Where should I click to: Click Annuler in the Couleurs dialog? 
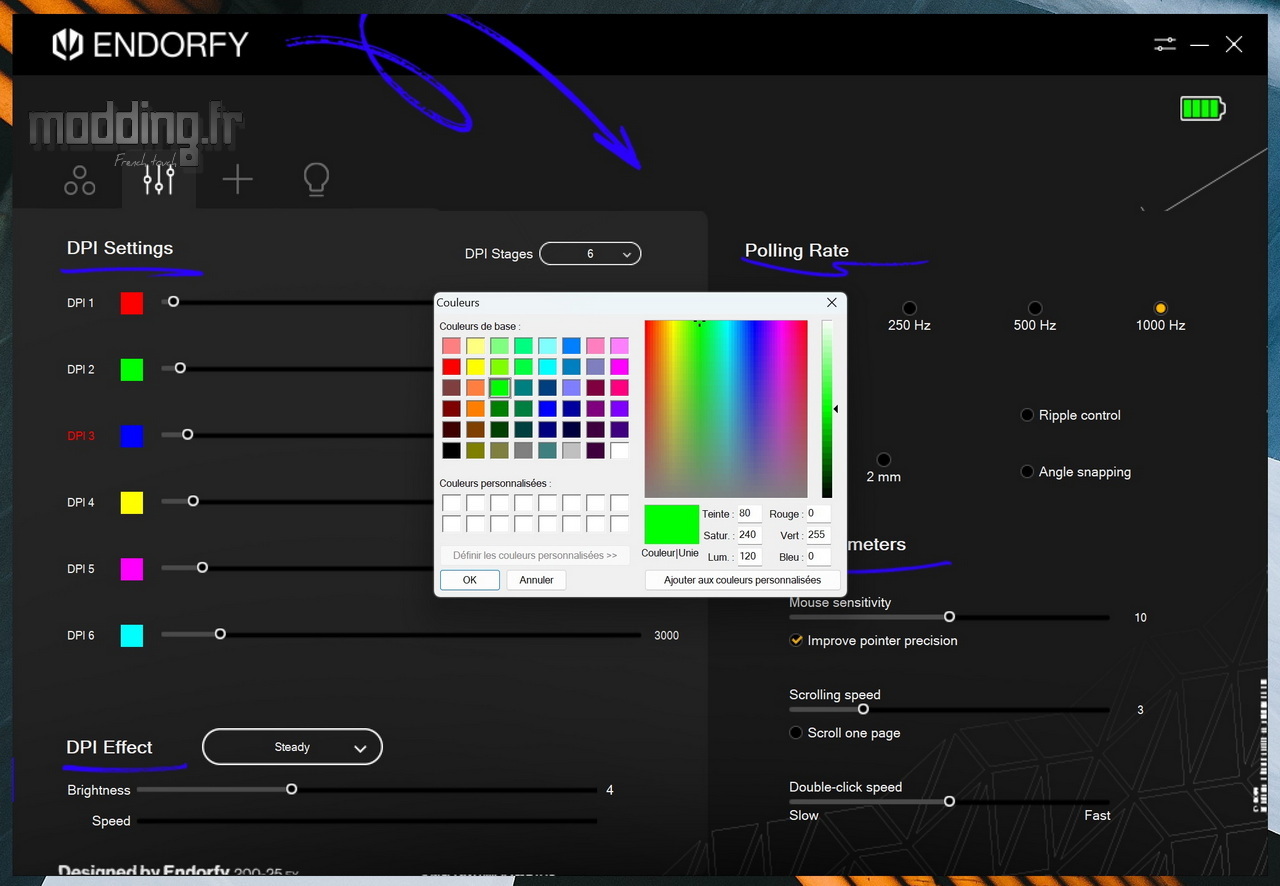537,580
